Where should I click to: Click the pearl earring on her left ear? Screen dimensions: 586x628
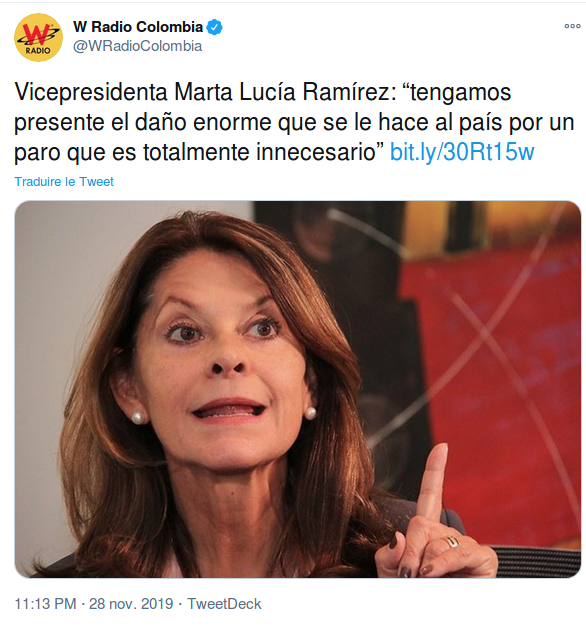coord(310,413)
